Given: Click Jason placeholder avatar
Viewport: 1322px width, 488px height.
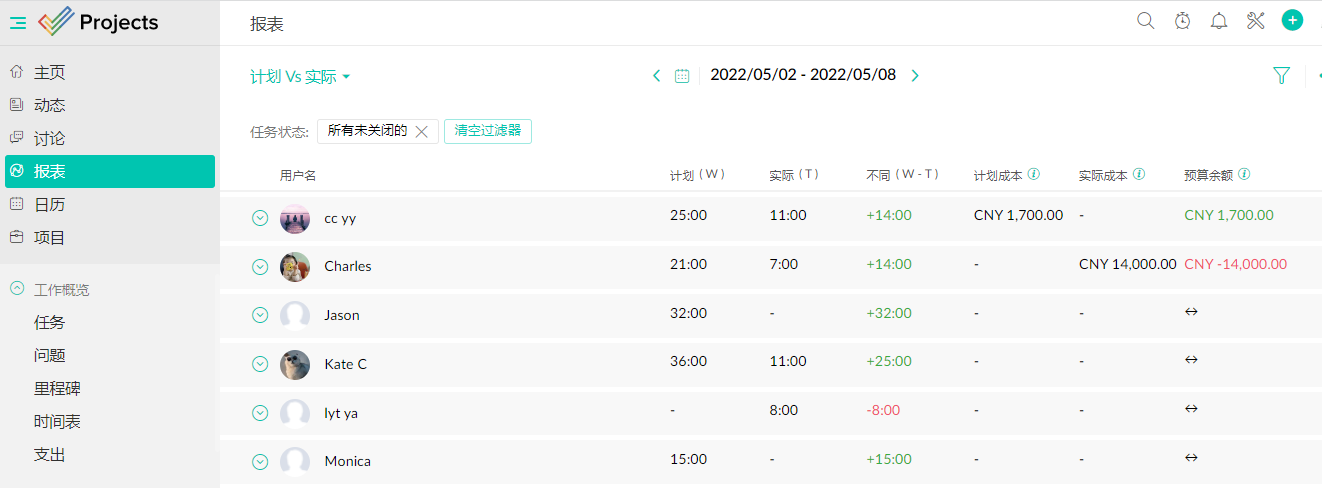Looking at the screenshot, I should [x=295, y=315].
